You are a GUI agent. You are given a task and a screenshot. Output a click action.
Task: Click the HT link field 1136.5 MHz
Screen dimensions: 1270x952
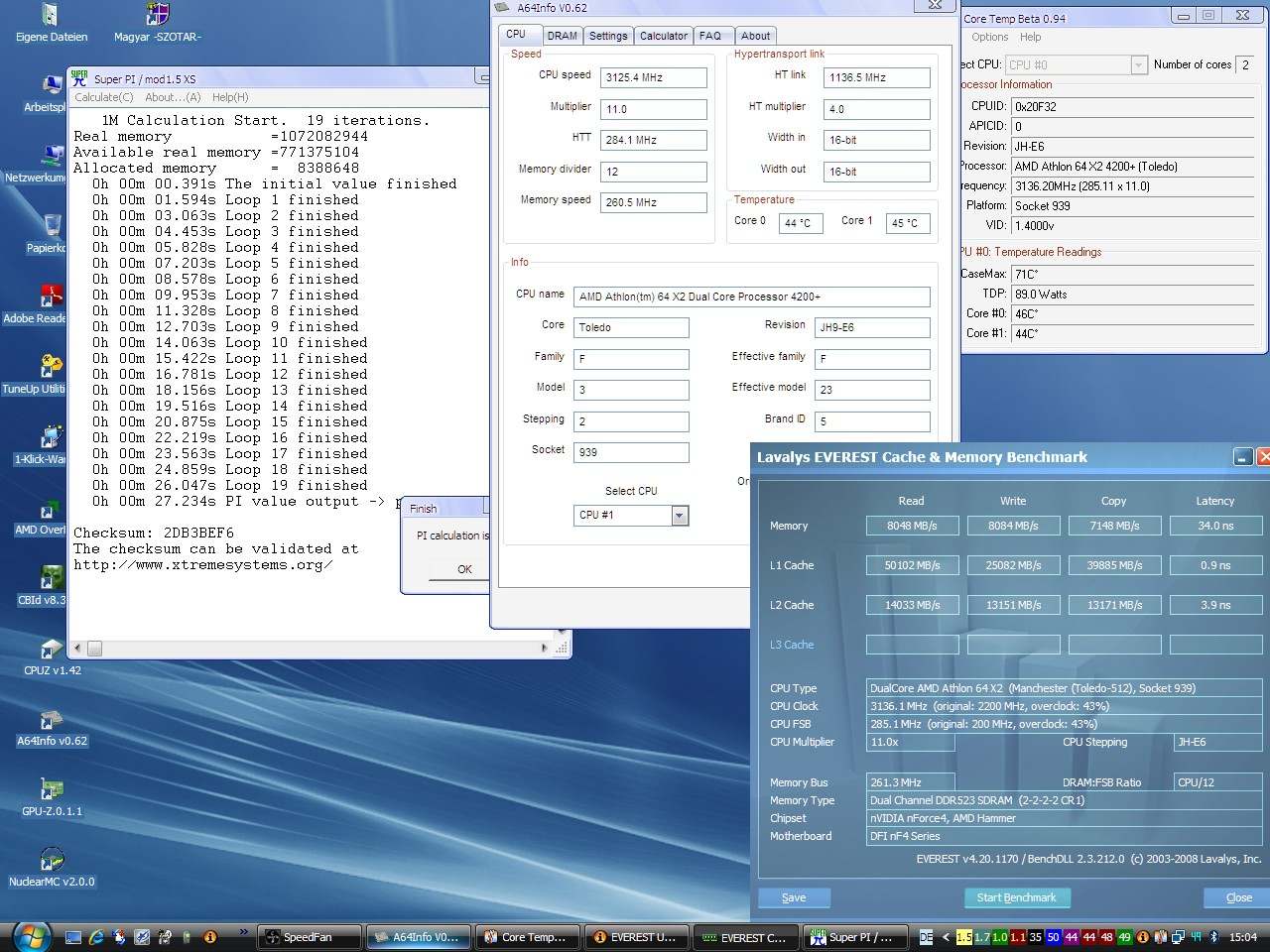pyautogui.click(x=877, y=77)
